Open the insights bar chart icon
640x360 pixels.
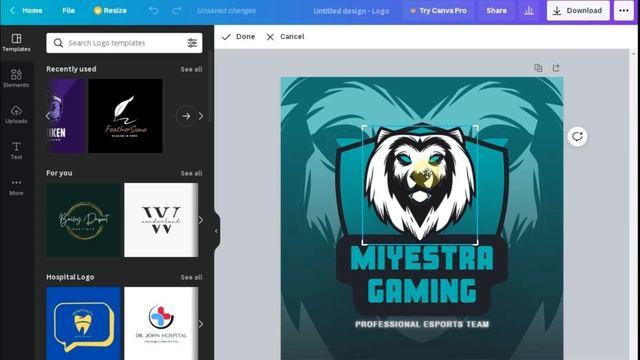pyautogui.click(x=529, y=11)
